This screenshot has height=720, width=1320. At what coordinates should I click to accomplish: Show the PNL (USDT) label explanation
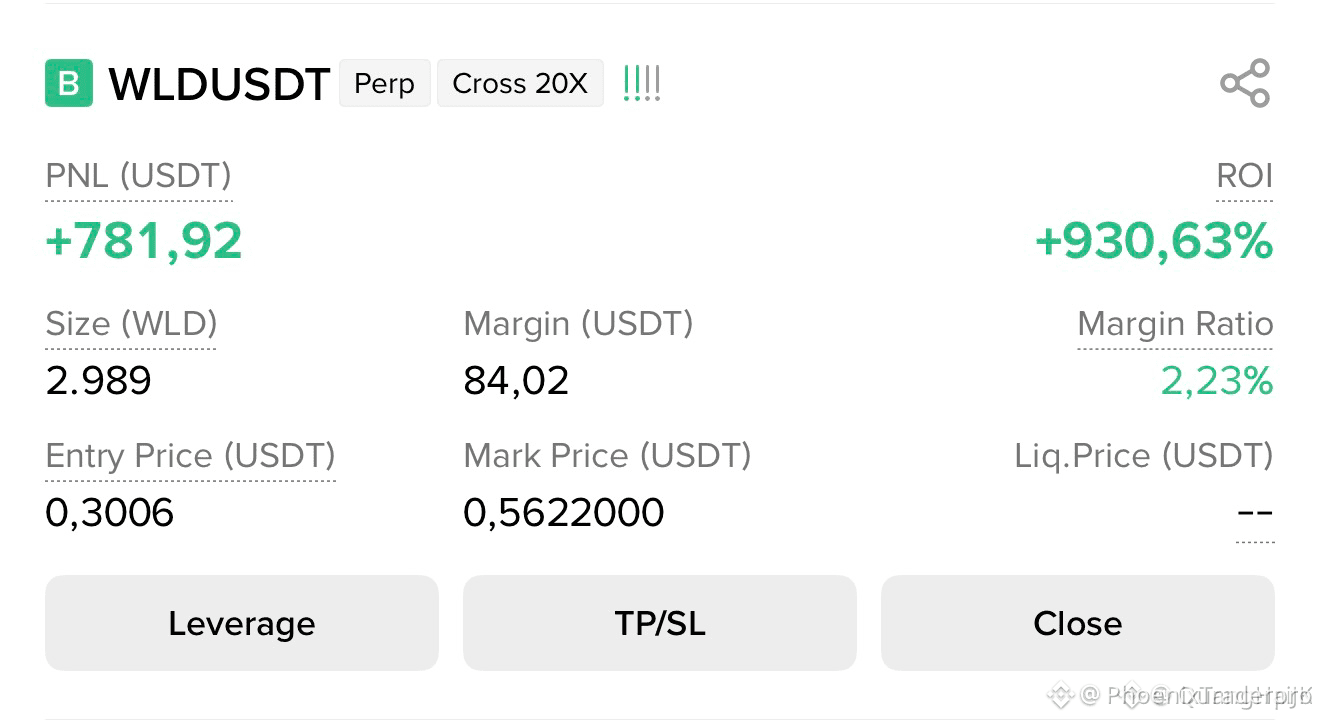point(138,176)
